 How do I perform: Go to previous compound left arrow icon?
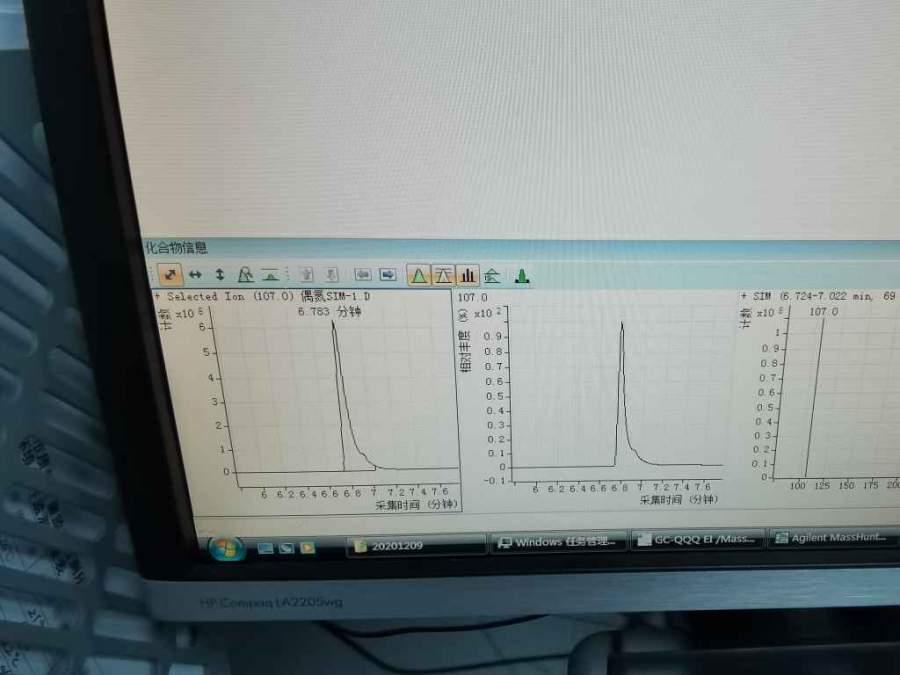(362, 274)
